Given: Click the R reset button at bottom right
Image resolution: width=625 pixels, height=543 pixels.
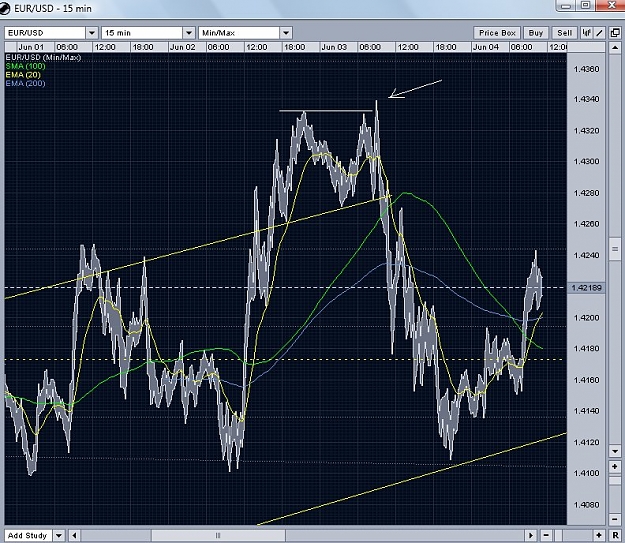Looking at the screenshot, I should coord(615,535).
